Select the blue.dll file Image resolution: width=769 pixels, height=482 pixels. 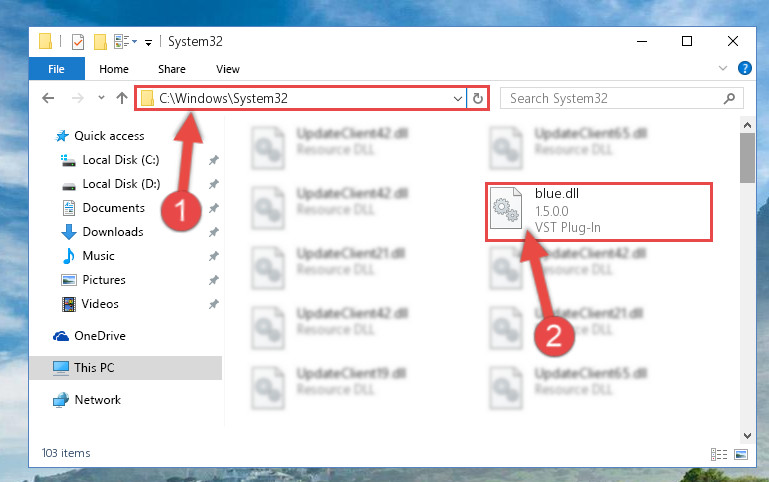[599, 212]
